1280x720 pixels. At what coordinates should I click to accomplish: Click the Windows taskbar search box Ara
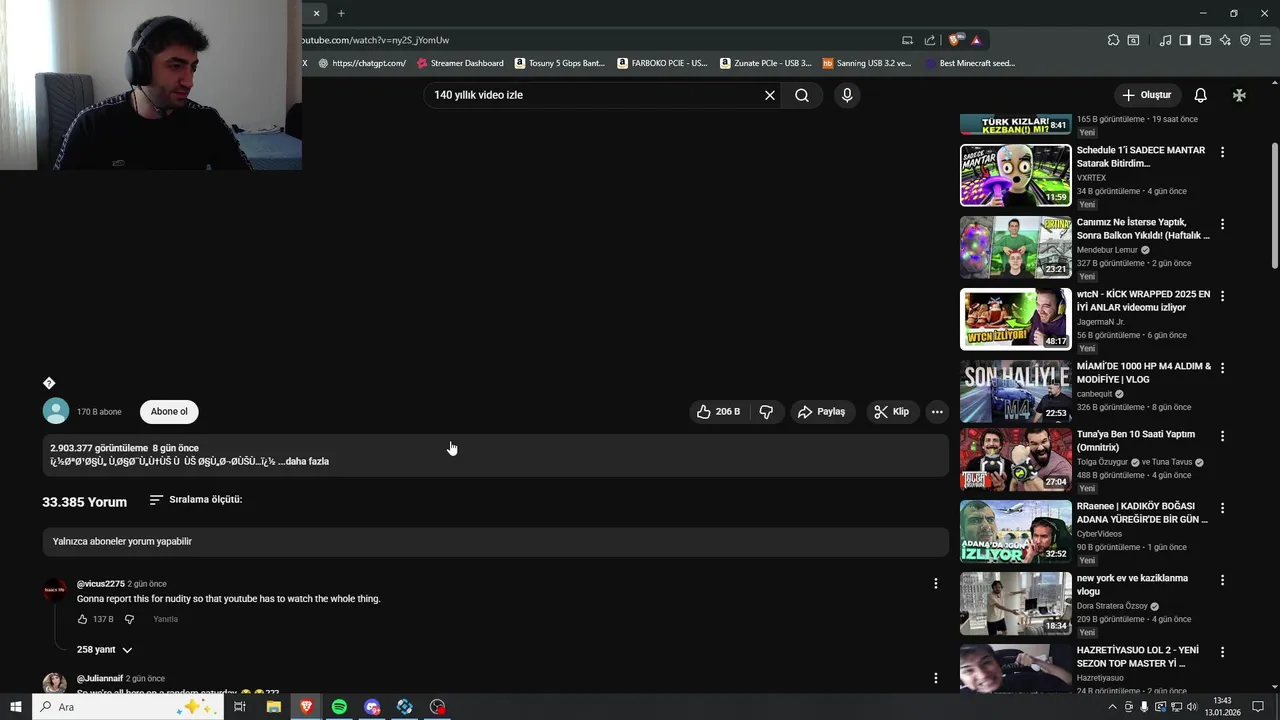point(130,707)
